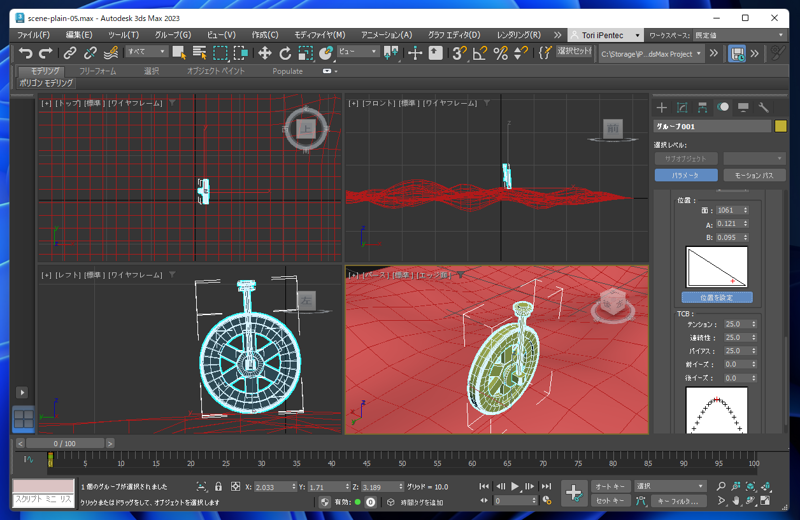Toggle Spinner Snap
The height and width of the screenshot is (520, 800).
click(x=521, y=53)
